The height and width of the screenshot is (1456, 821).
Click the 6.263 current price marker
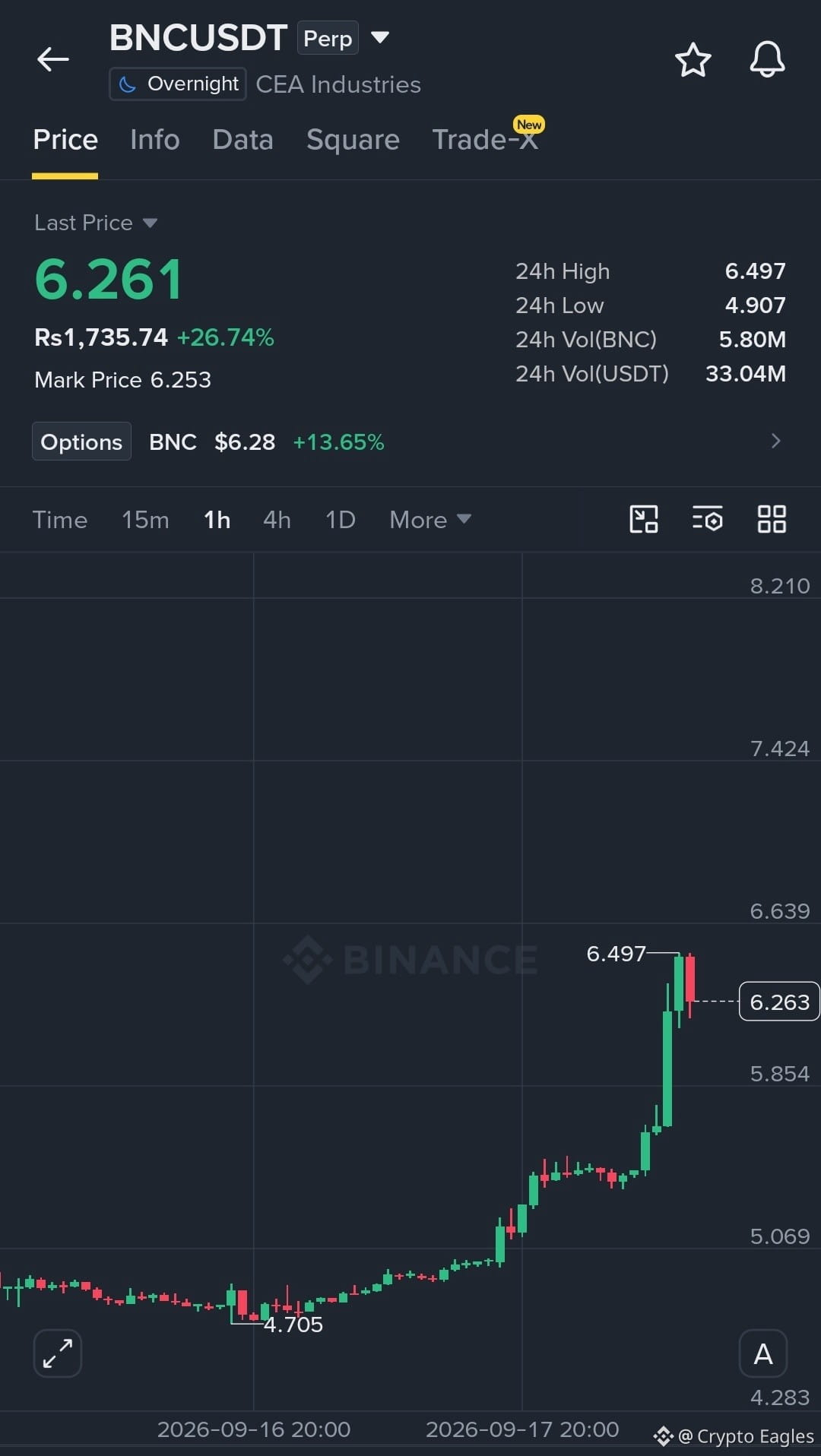coord(779,1002)
